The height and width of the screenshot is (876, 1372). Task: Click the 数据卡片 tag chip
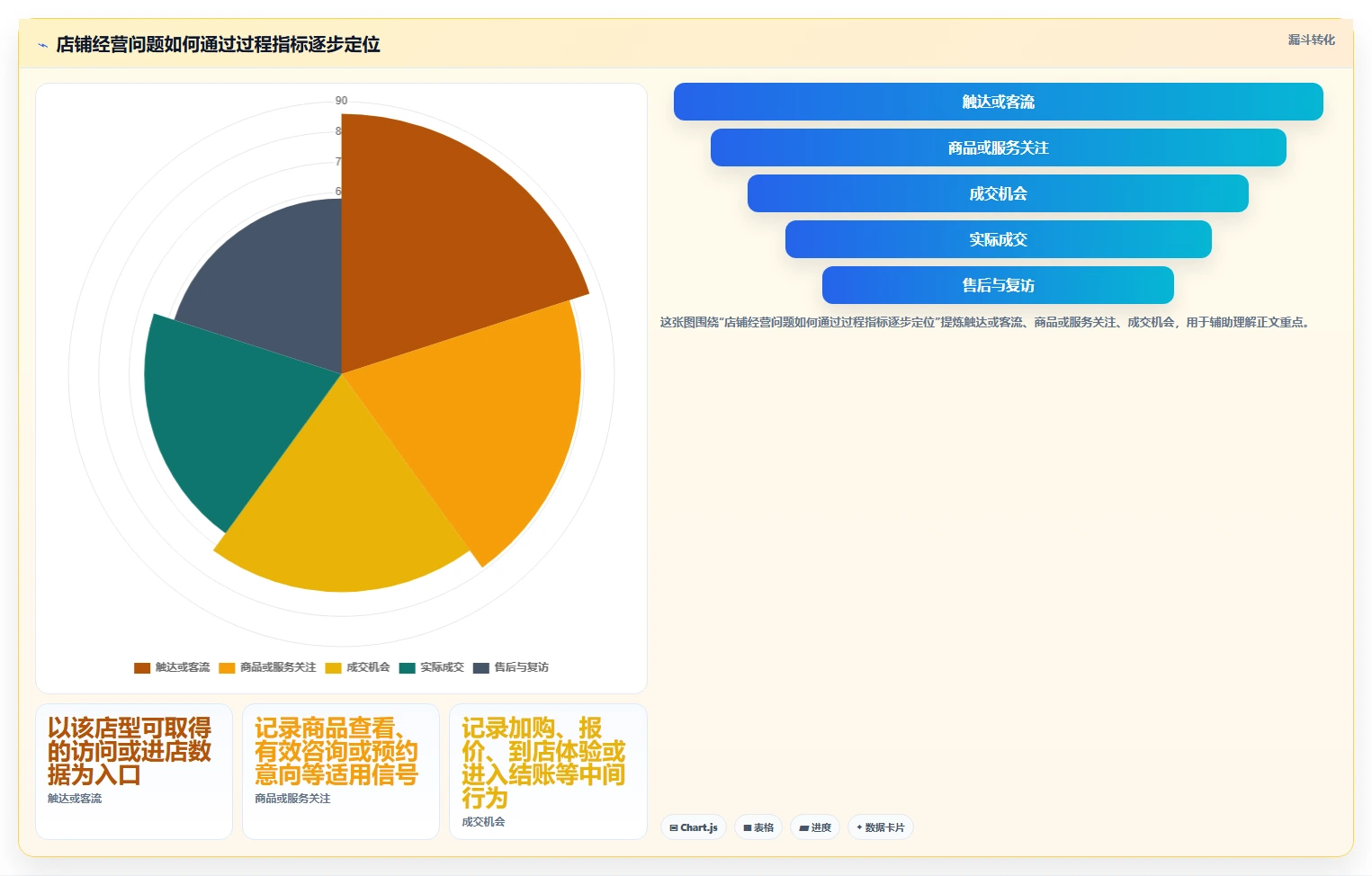(881, 827)
